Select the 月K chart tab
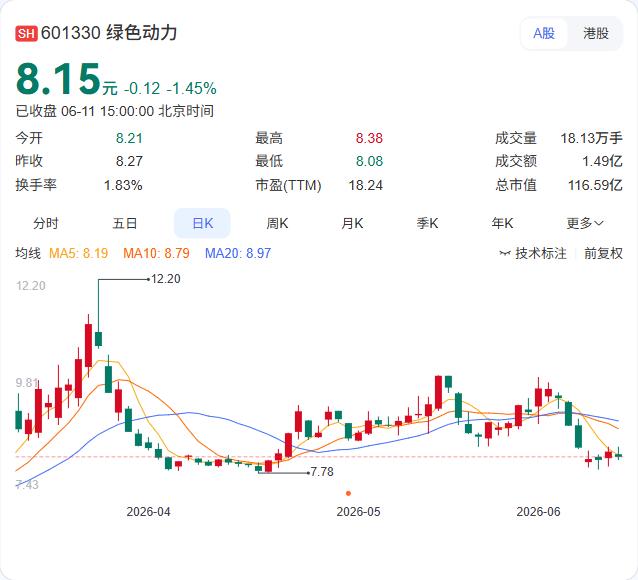Viewport: 638px width, 580px height. pos(352,223)
